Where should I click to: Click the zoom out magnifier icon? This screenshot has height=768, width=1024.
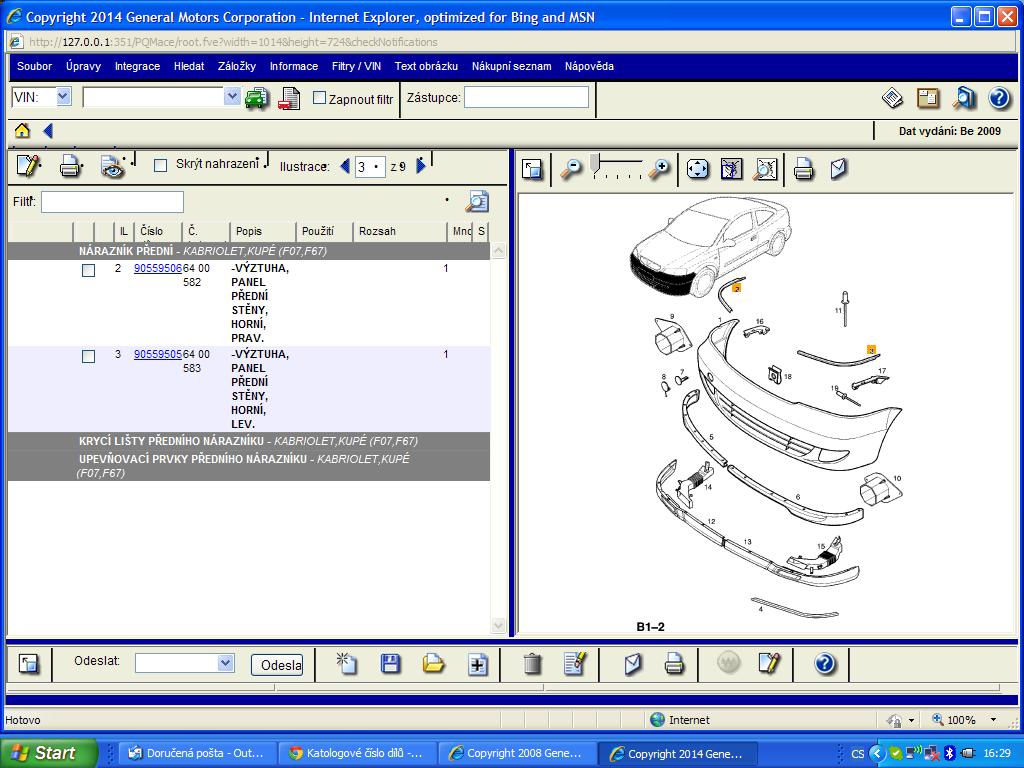coord(570,169)
